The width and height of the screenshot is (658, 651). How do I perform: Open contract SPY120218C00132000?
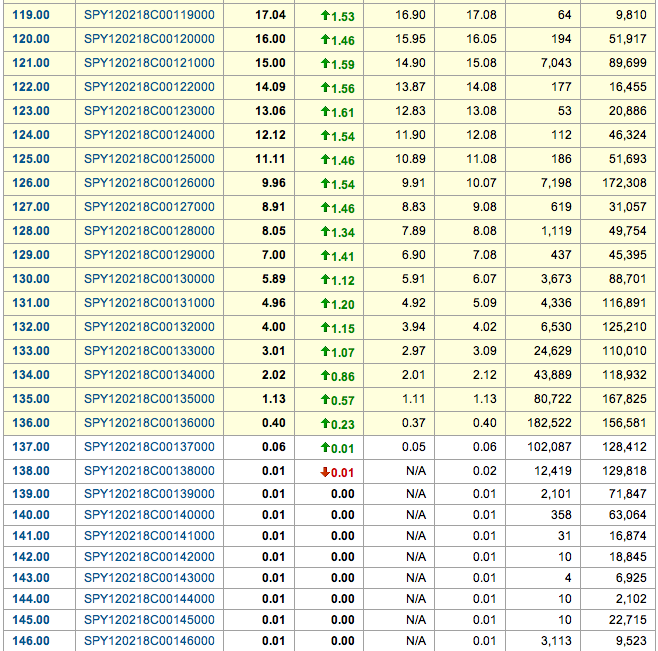click(149, 327)
